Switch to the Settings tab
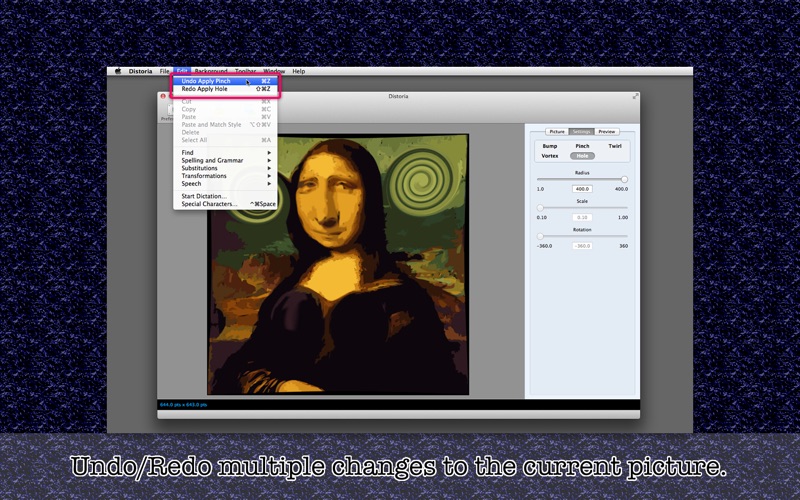Screen dimensions: 800x500 (581, 132)
